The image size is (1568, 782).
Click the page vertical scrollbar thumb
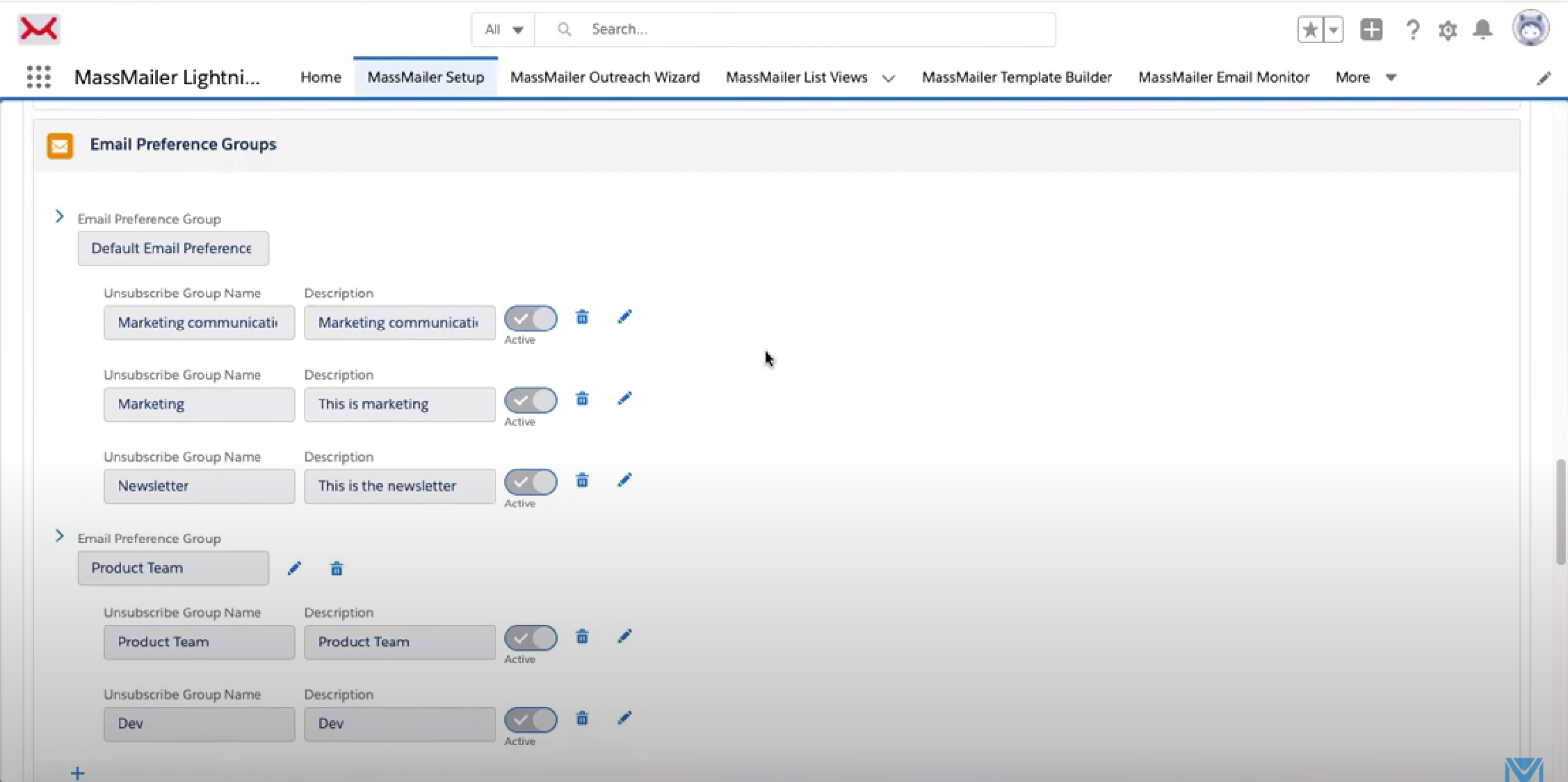tap(1560, 512)
